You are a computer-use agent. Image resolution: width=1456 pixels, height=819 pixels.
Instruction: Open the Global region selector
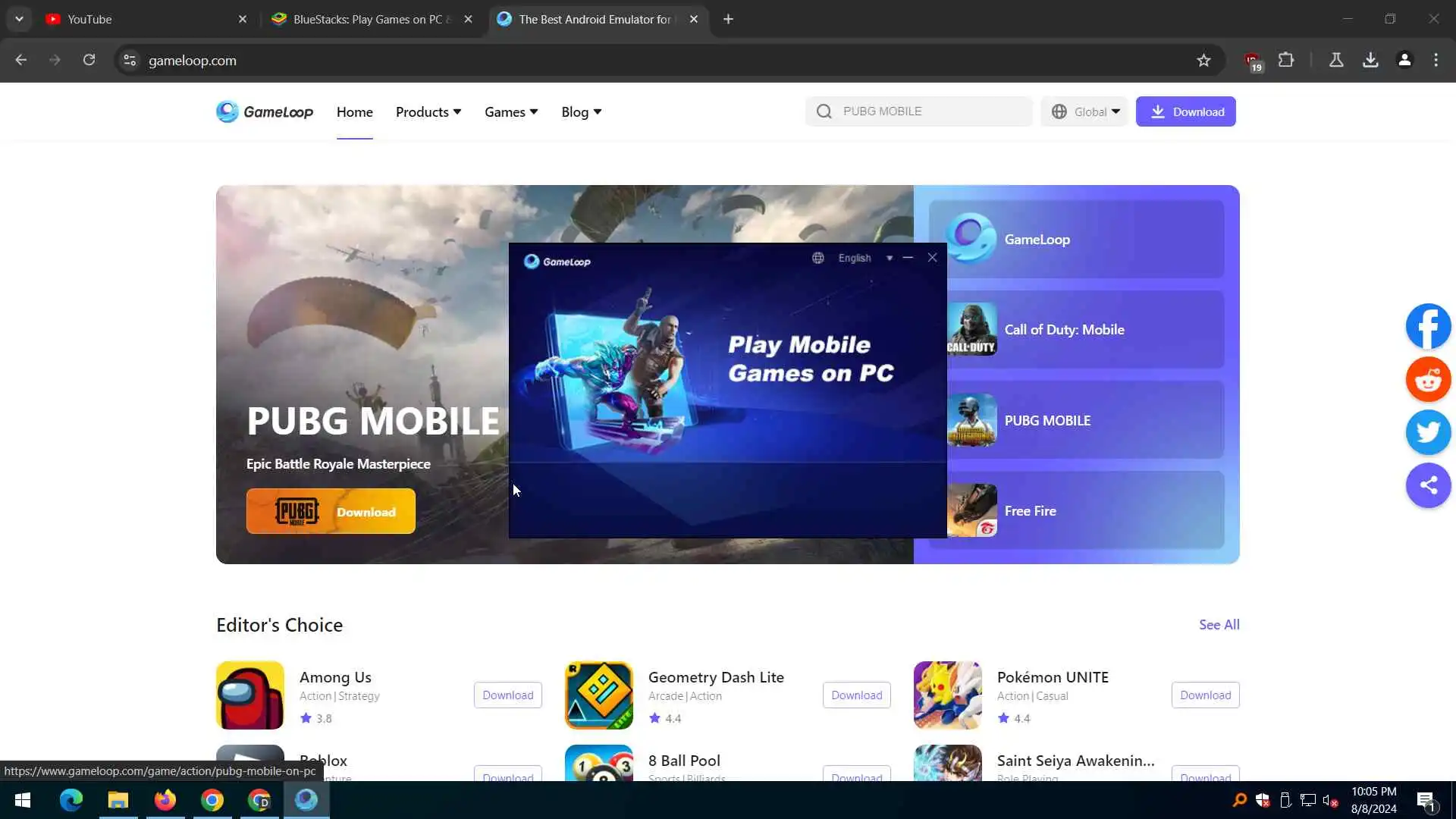click(x=1085, y=111)
